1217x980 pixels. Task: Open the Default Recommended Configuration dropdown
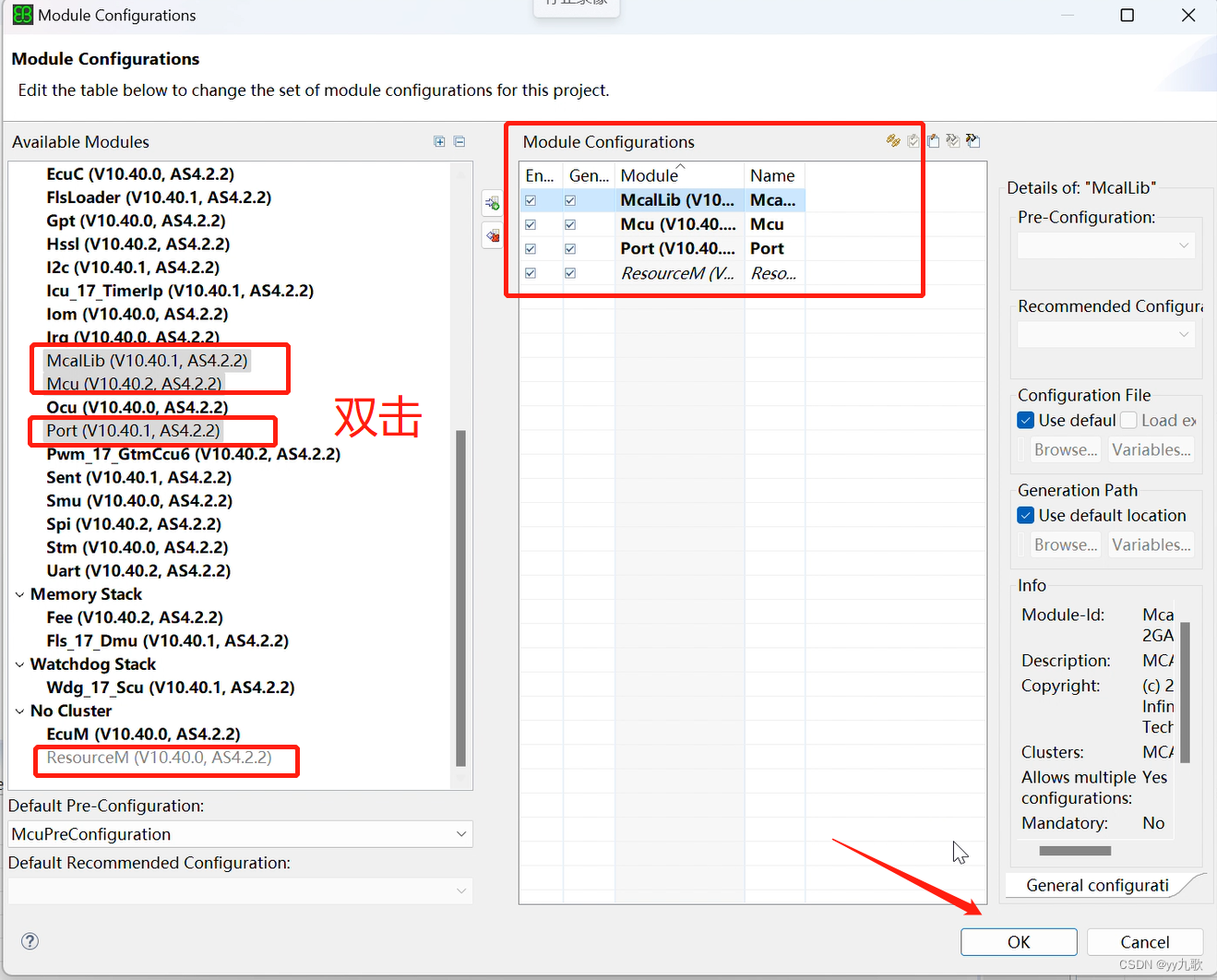(x=240, y=890)
